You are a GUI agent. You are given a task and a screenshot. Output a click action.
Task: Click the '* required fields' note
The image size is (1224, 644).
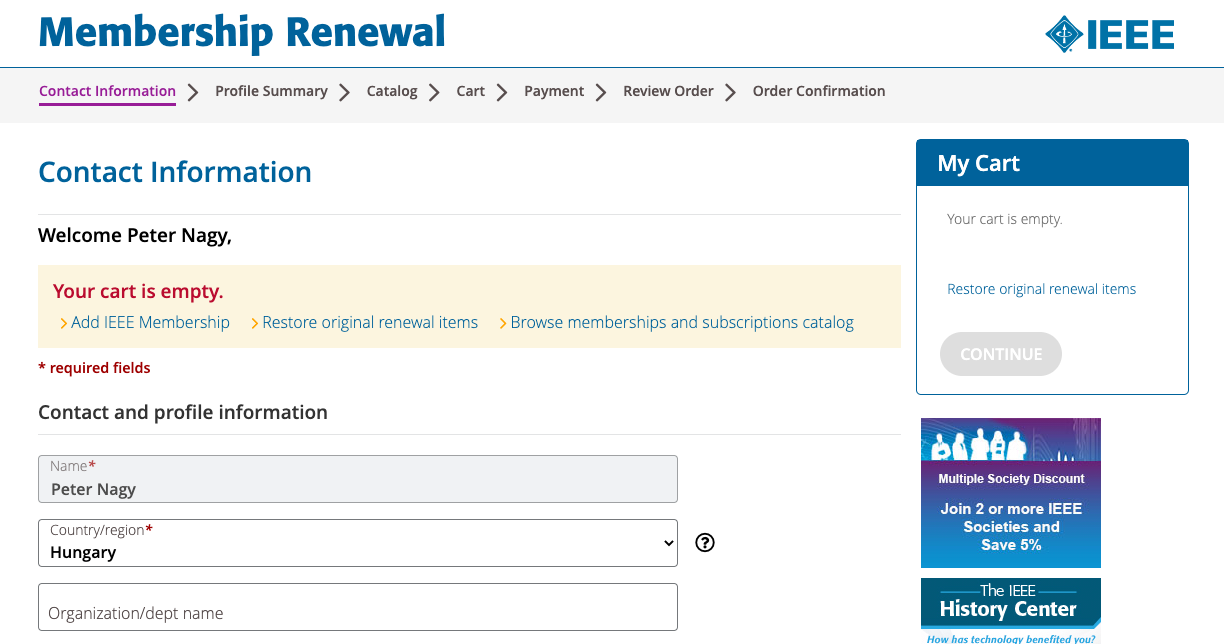click(x=94, y=368)
